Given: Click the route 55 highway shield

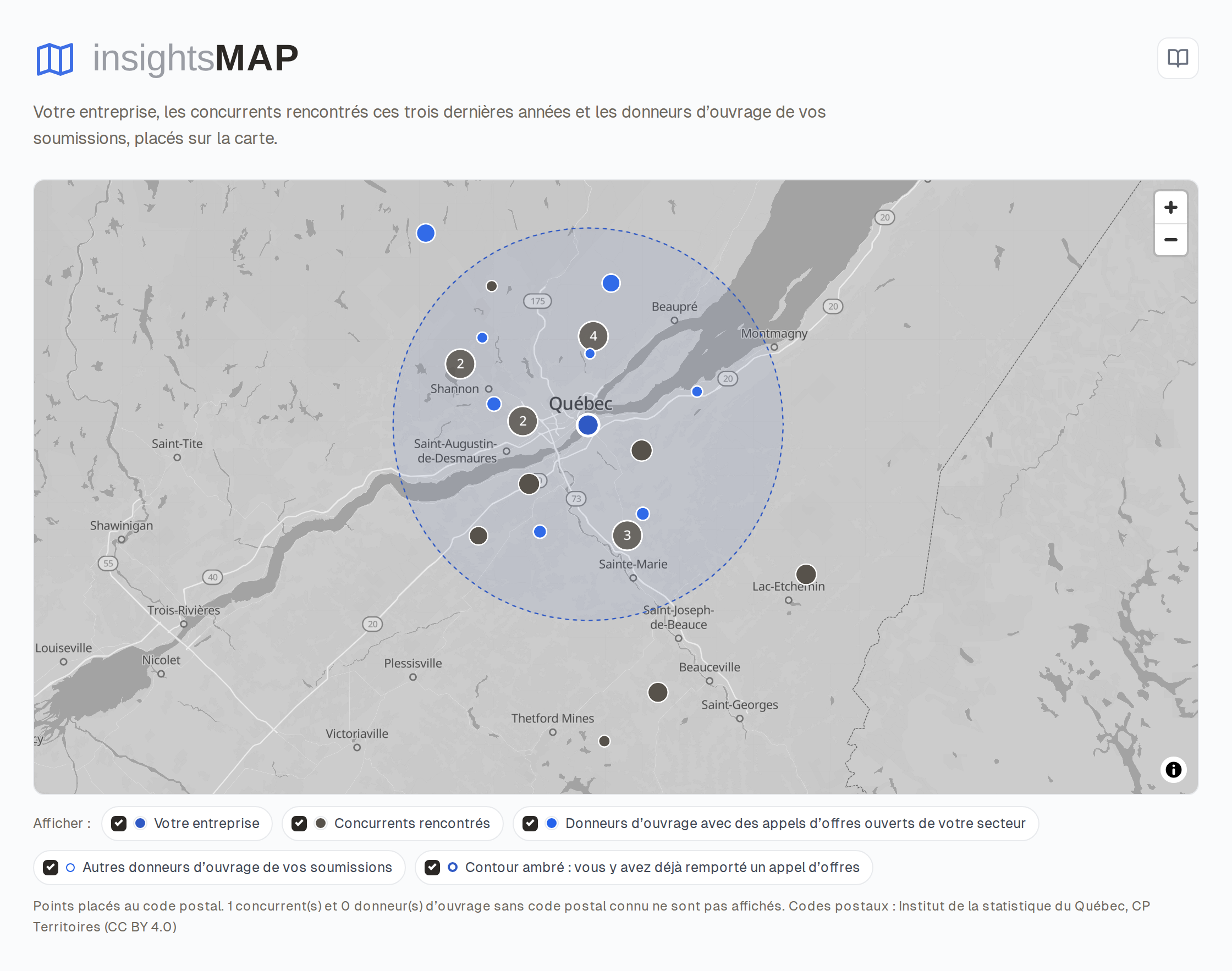Looking at the screenshot, I should point(107,564).
